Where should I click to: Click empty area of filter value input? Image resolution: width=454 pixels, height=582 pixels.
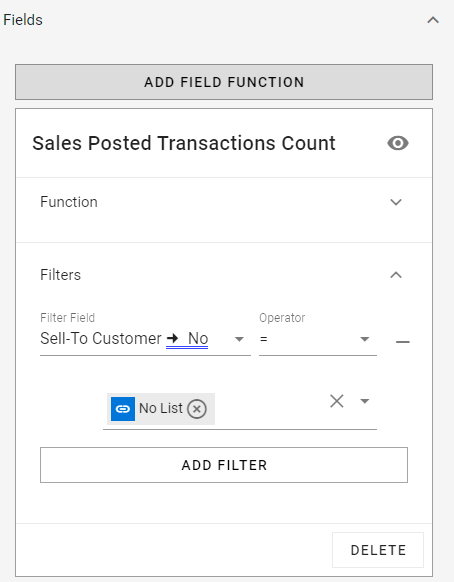click(271, 408)
